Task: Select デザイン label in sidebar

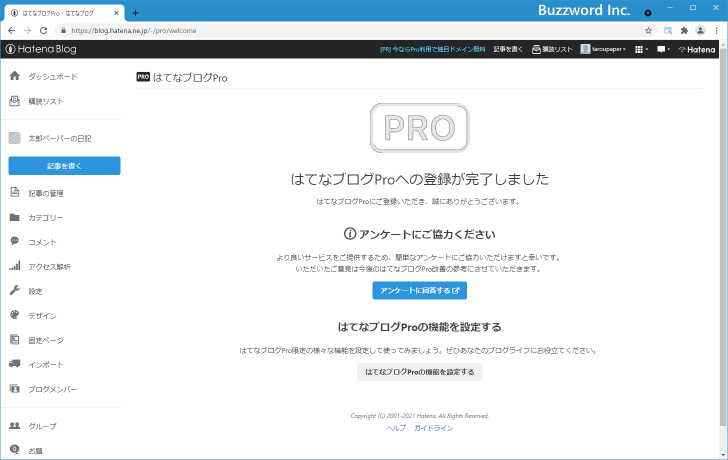Action: click(x=42, y=316)
